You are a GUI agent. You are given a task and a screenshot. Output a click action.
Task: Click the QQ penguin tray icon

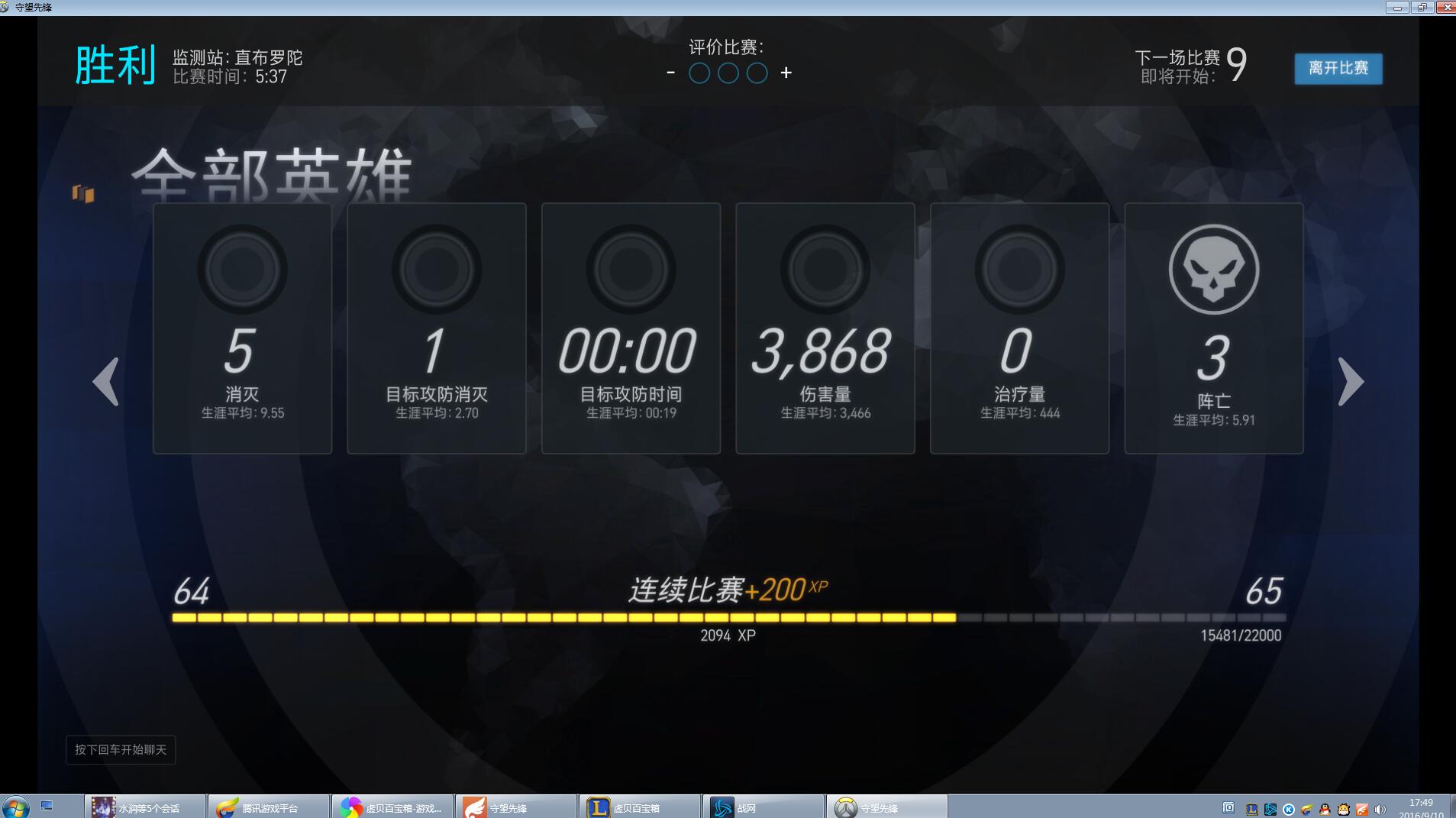point(1325,810)
